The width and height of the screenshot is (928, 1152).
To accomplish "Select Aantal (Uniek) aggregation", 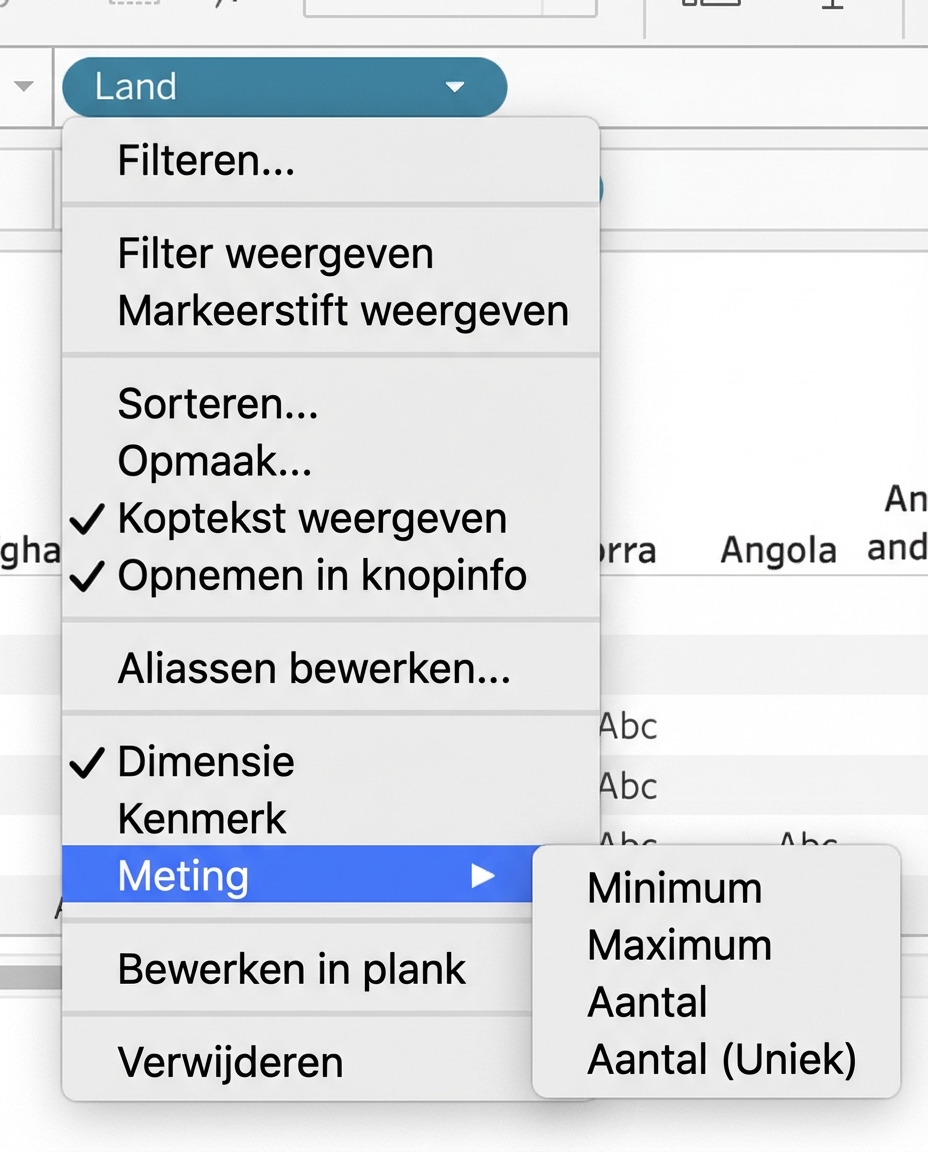I will [x=721, y=1059].
